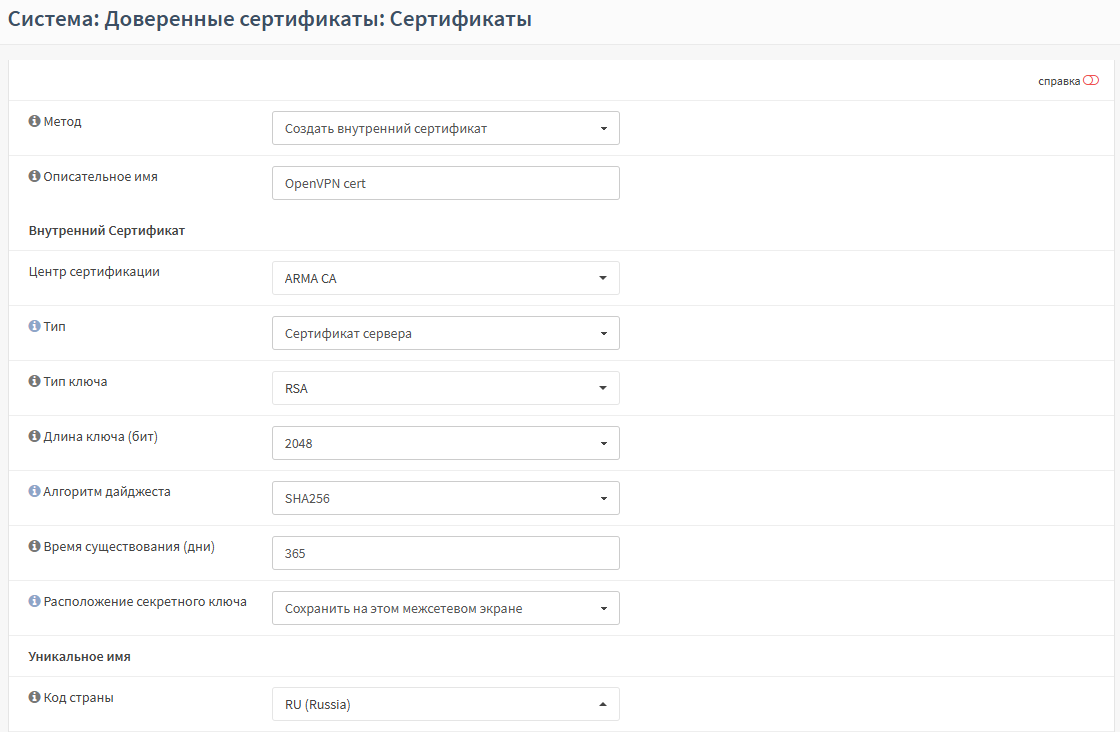Toggle the справка help switch
Viewport: 1120px width, 732px height.
1090,81
